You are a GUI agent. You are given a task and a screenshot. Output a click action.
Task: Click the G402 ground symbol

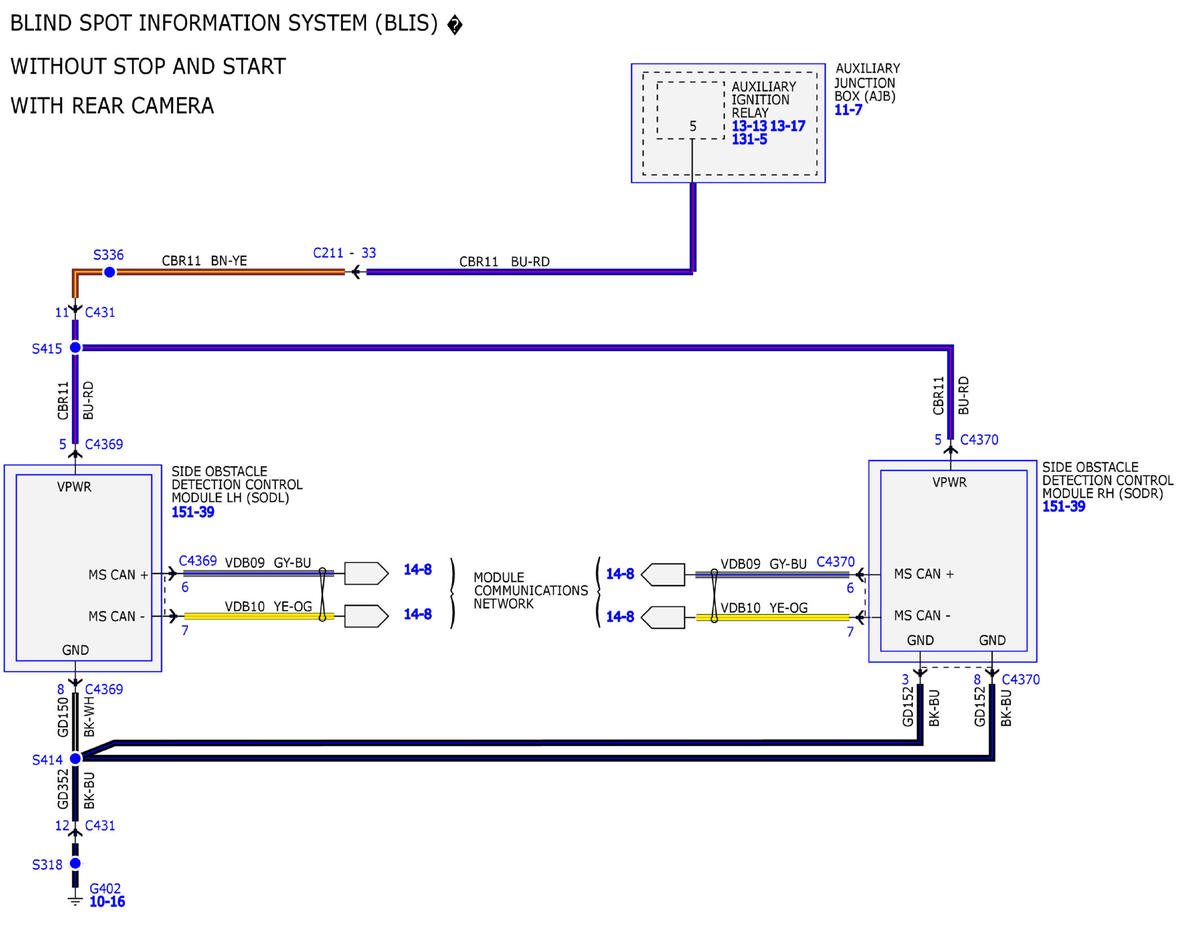point(74,898)
